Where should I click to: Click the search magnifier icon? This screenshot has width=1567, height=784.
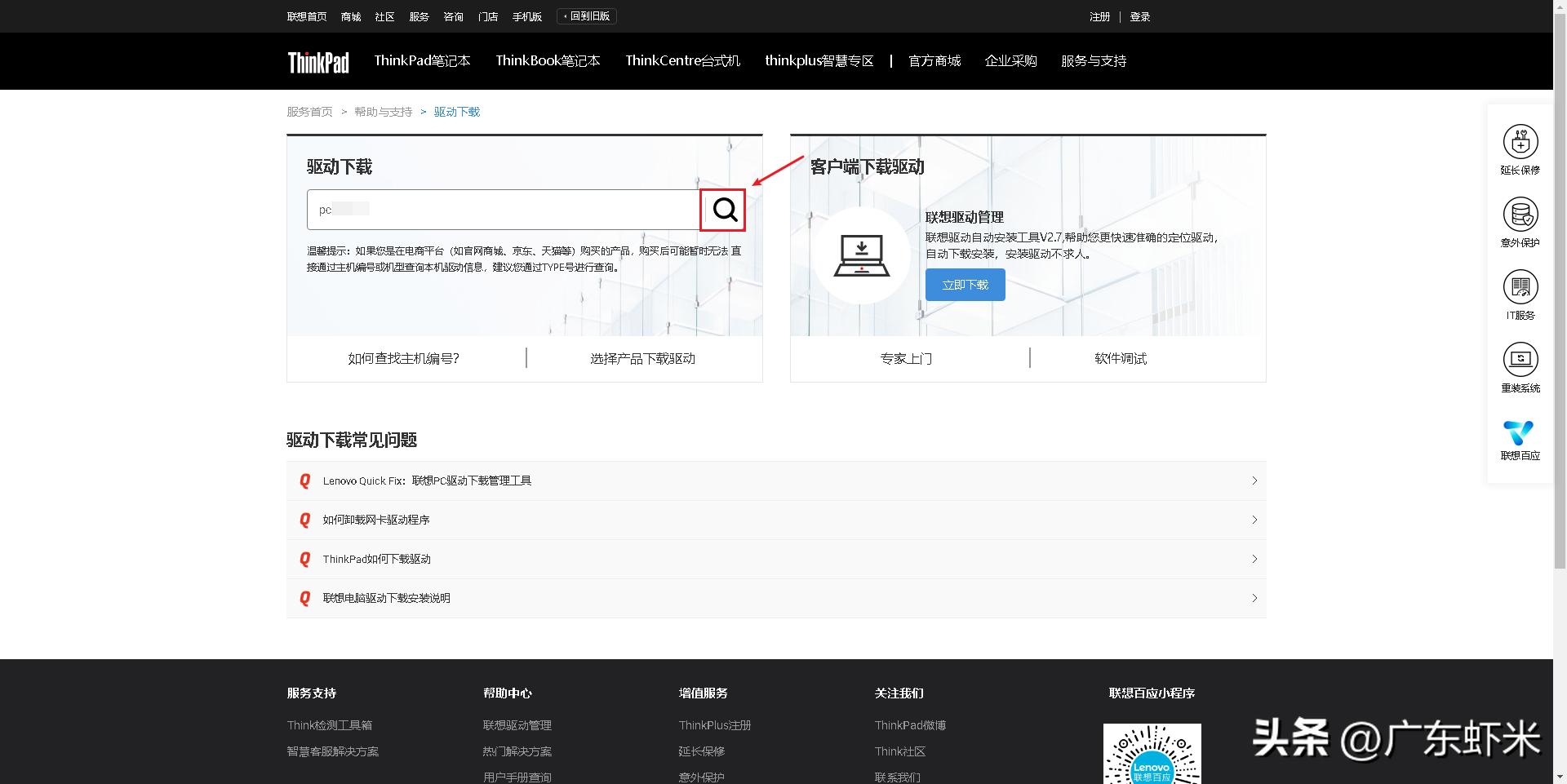723,210
